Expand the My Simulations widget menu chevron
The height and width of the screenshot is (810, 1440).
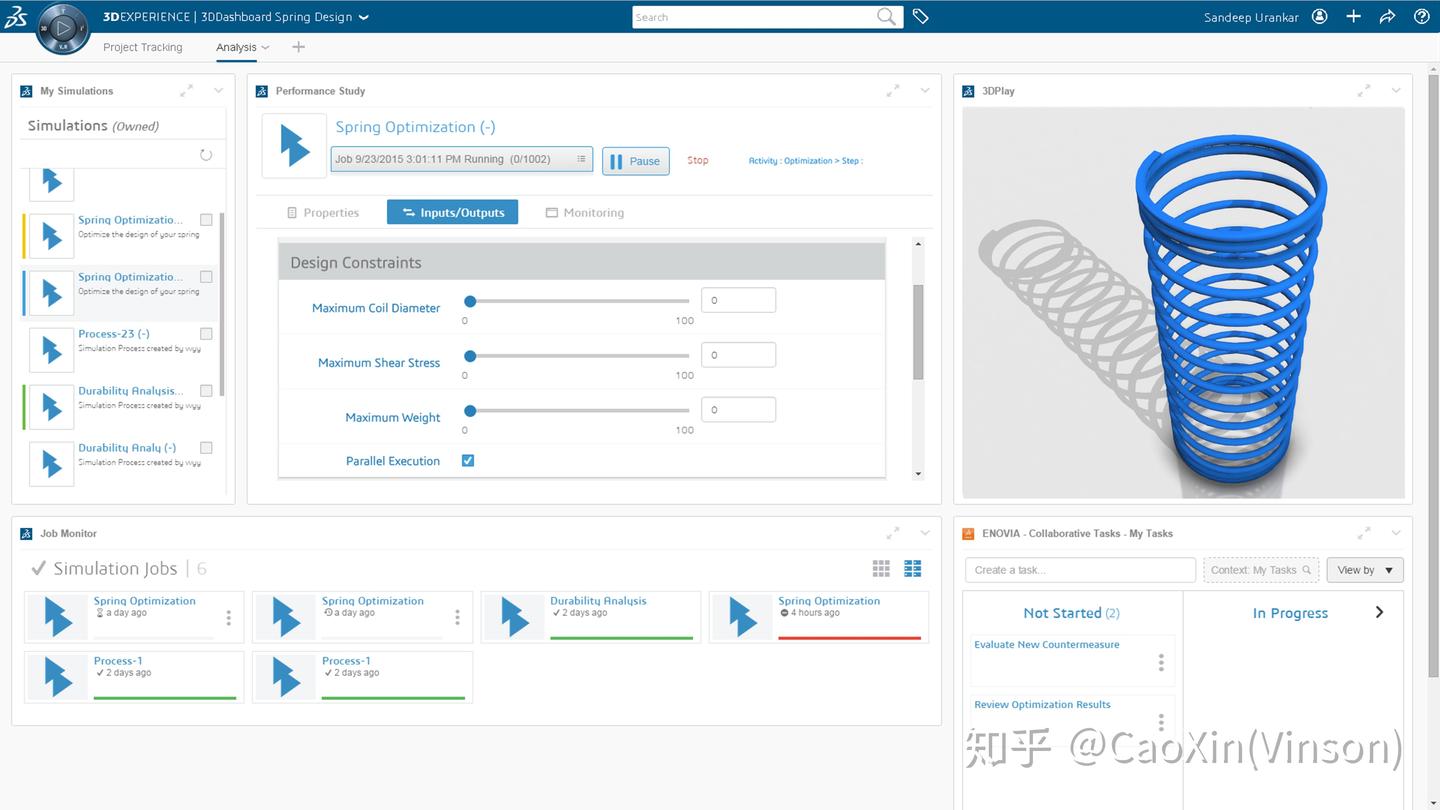[x=218, y=91]
